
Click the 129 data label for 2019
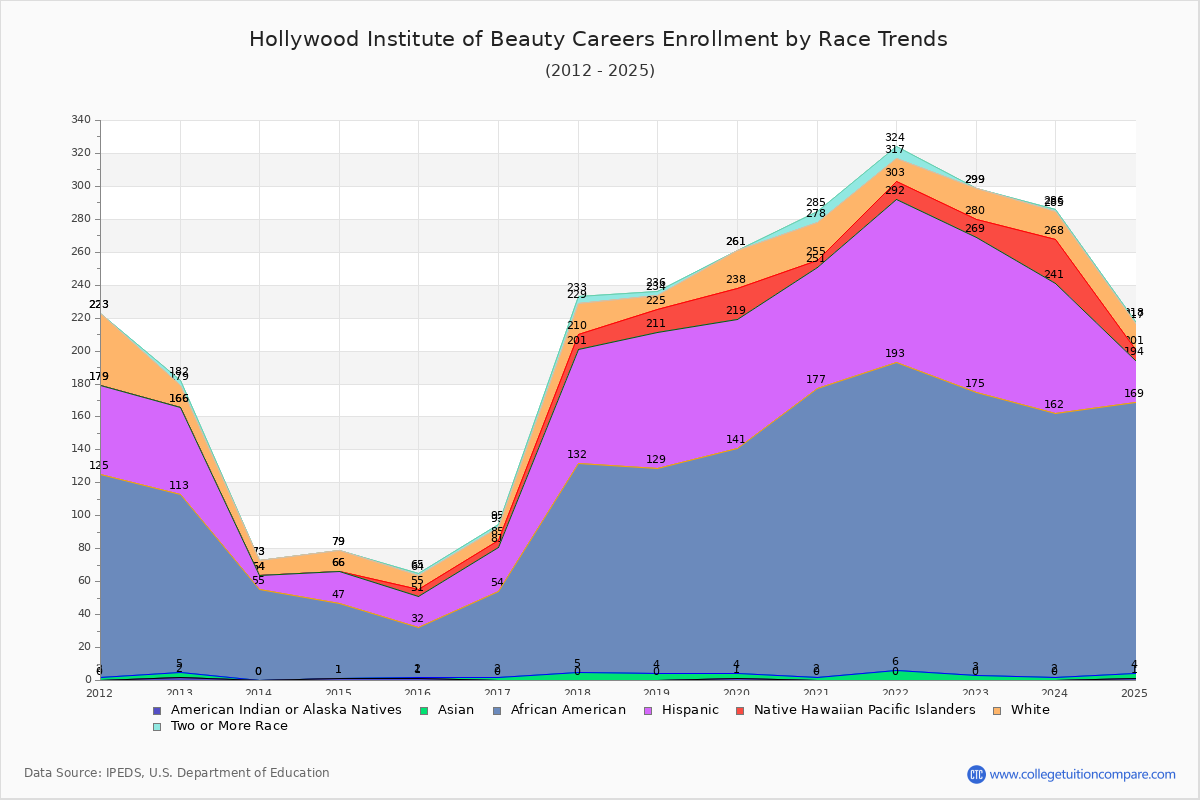(656, 460)
